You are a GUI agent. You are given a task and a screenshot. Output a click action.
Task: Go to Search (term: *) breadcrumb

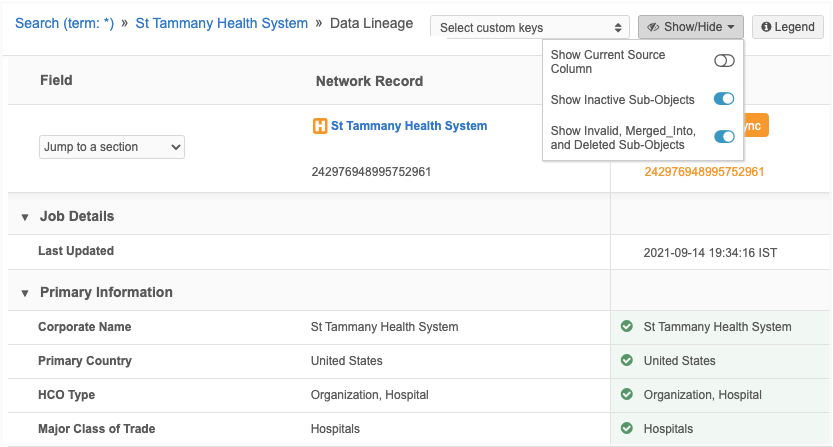[65, 23]
